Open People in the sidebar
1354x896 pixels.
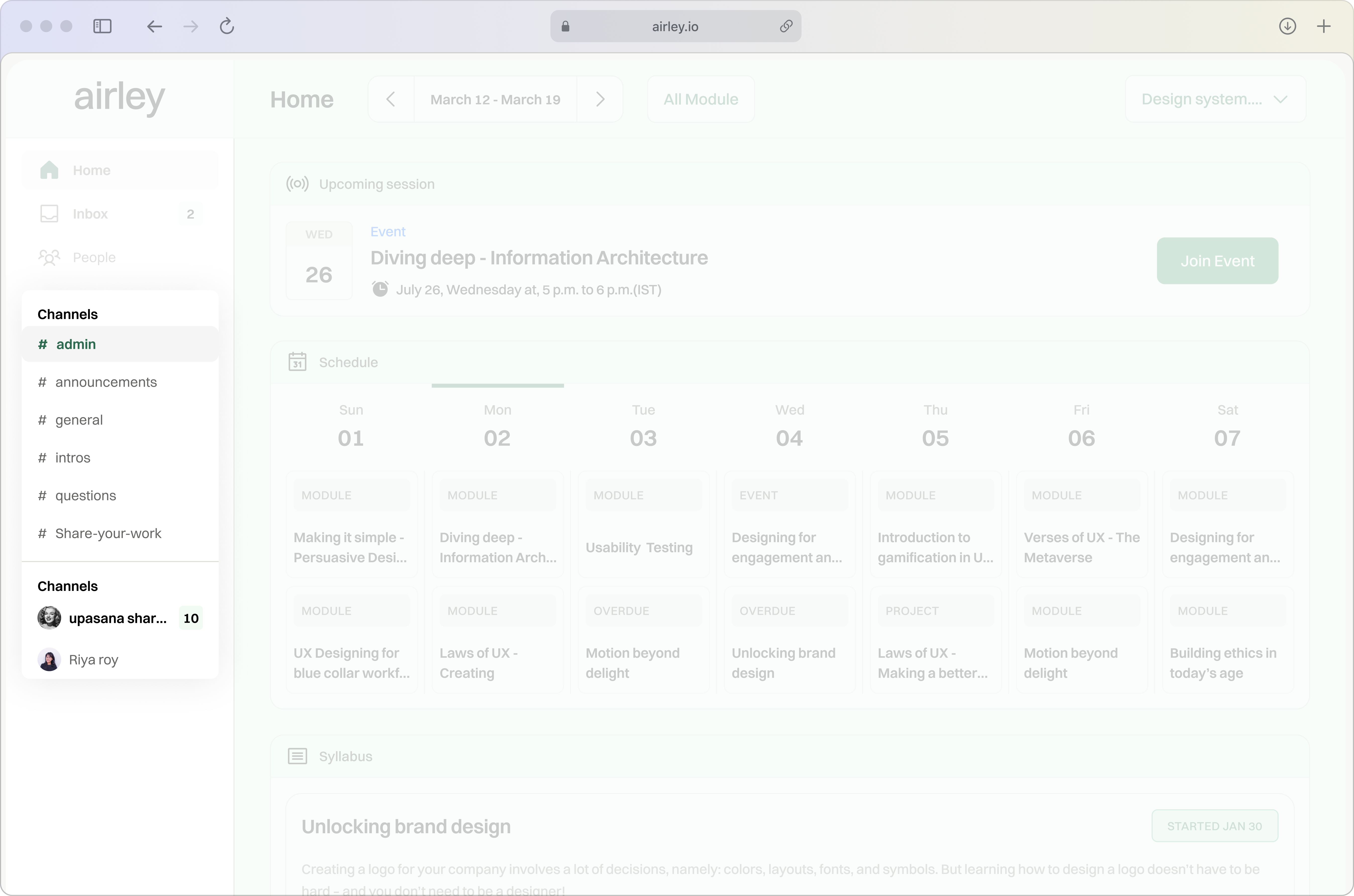pyautogui.click(x=120, y=257)
